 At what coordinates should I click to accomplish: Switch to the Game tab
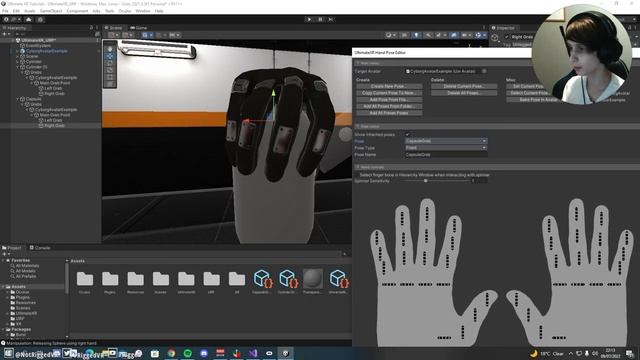coord(139,28)
